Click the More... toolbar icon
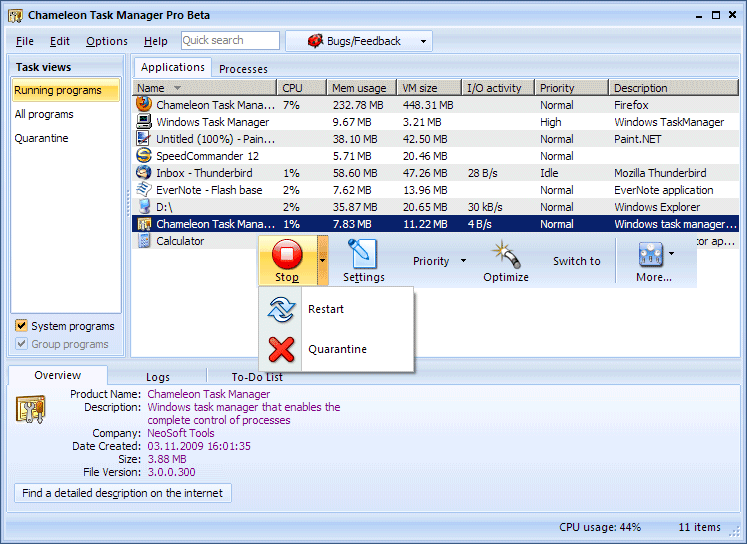 coord(651,254)
